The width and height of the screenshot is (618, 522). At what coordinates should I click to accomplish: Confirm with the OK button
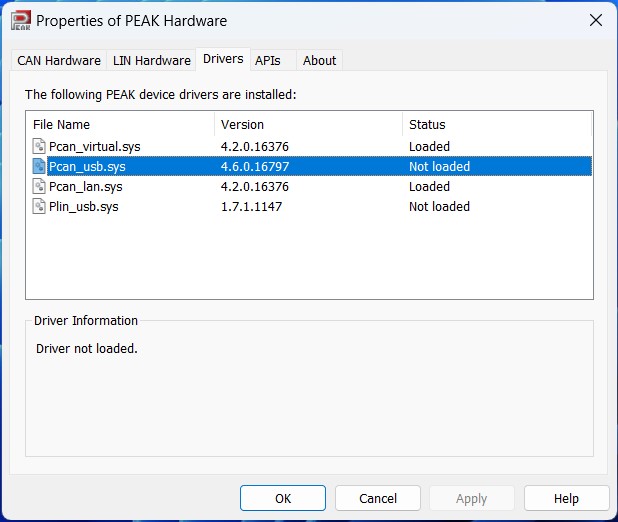point(283,498)
